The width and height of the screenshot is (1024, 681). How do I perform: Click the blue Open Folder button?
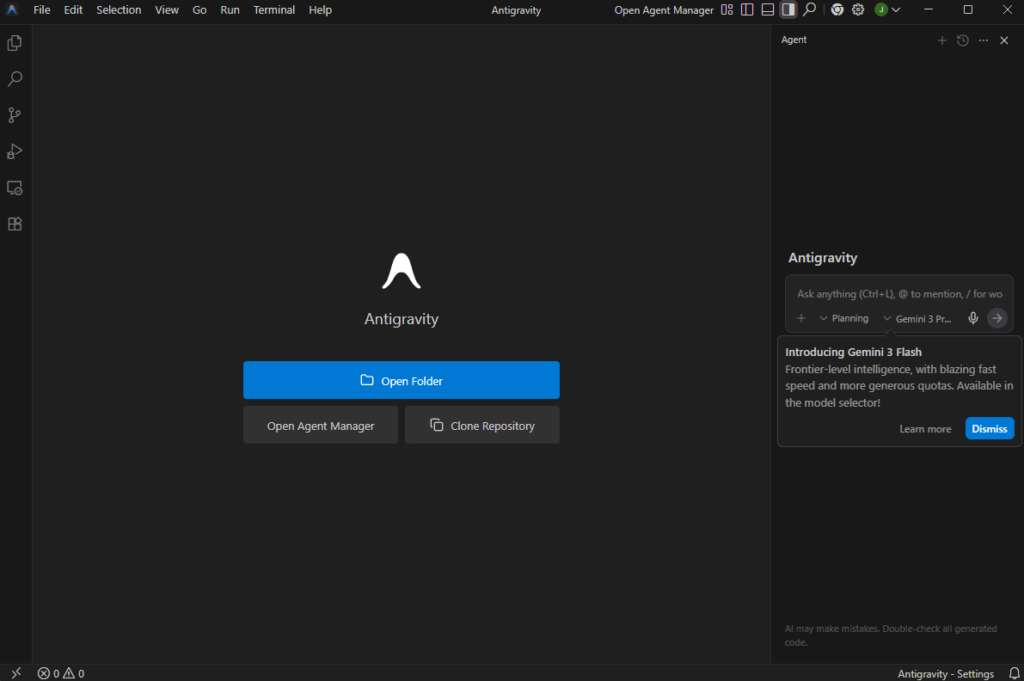pyautogui.click(x=401, y=380)
